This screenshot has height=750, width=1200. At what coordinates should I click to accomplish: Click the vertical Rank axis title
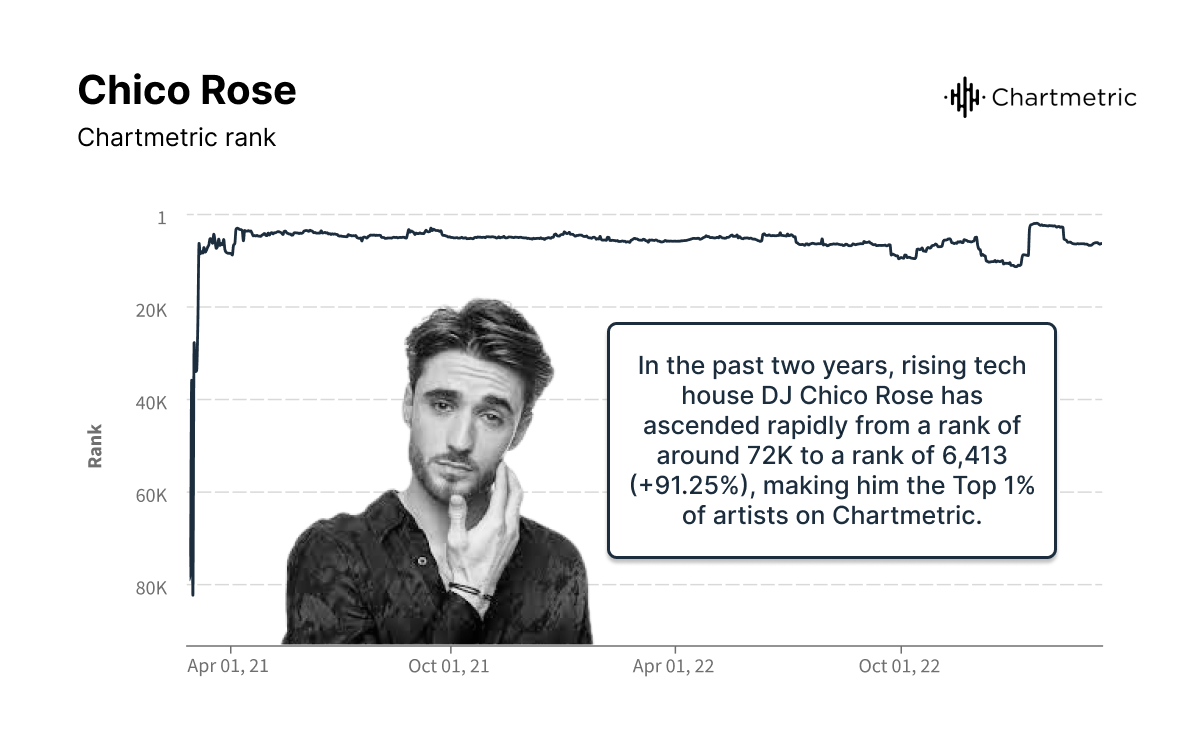point(96,446)
